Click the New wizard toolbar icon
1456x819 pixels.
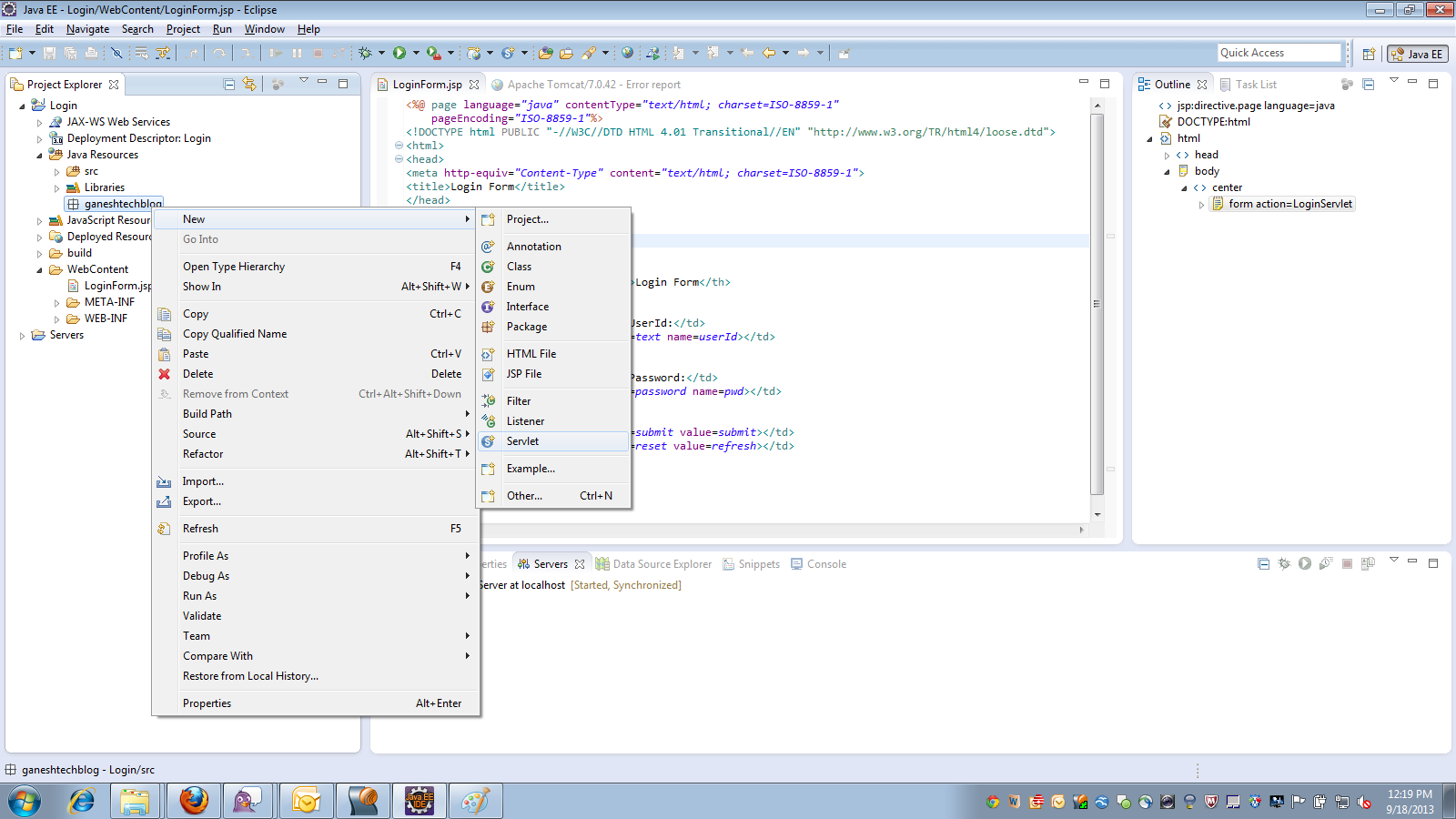(14, 53)
